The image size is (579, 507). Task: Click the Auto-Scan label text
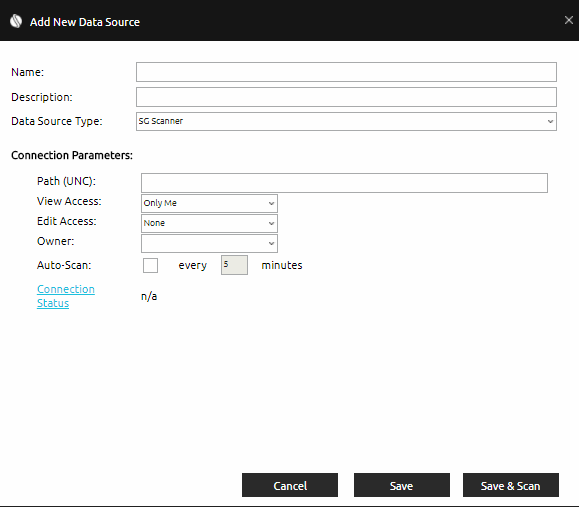(x=64, y=265)
